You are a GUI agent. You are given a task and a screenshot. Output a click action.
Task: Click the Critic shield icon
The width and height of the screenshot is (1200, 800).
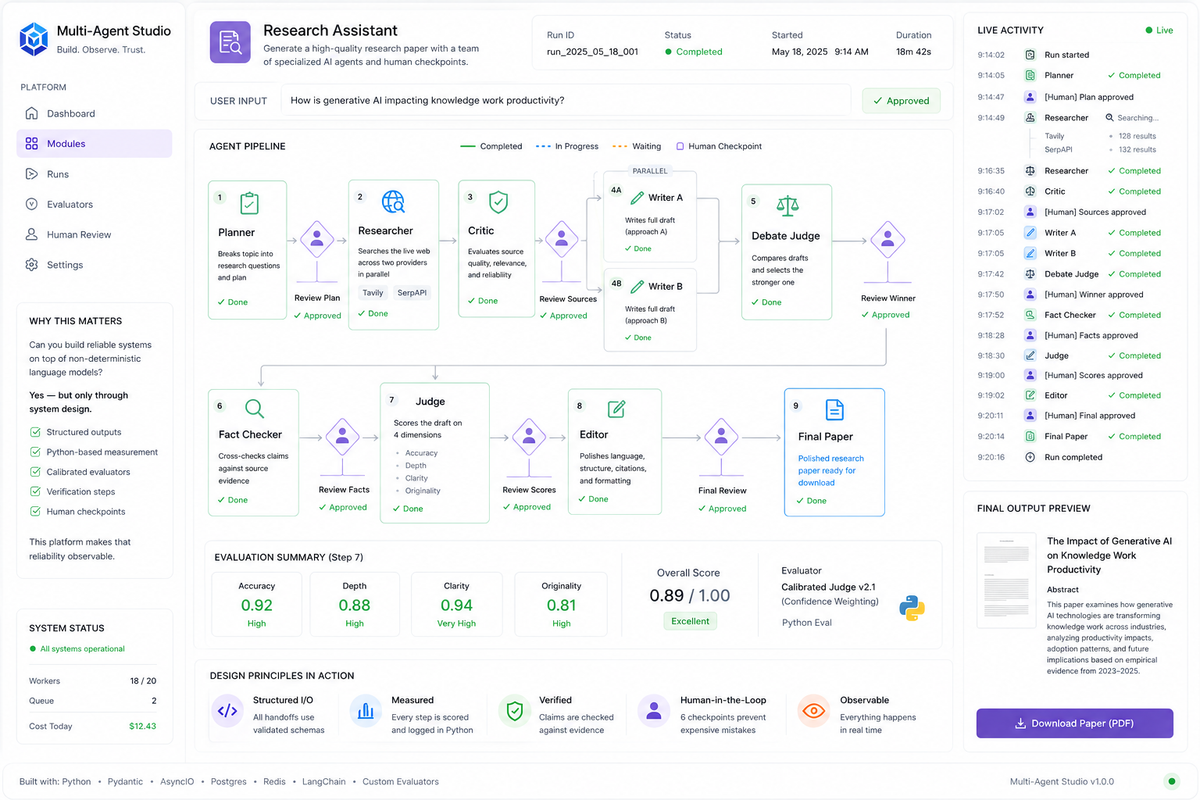coord(498,203)
